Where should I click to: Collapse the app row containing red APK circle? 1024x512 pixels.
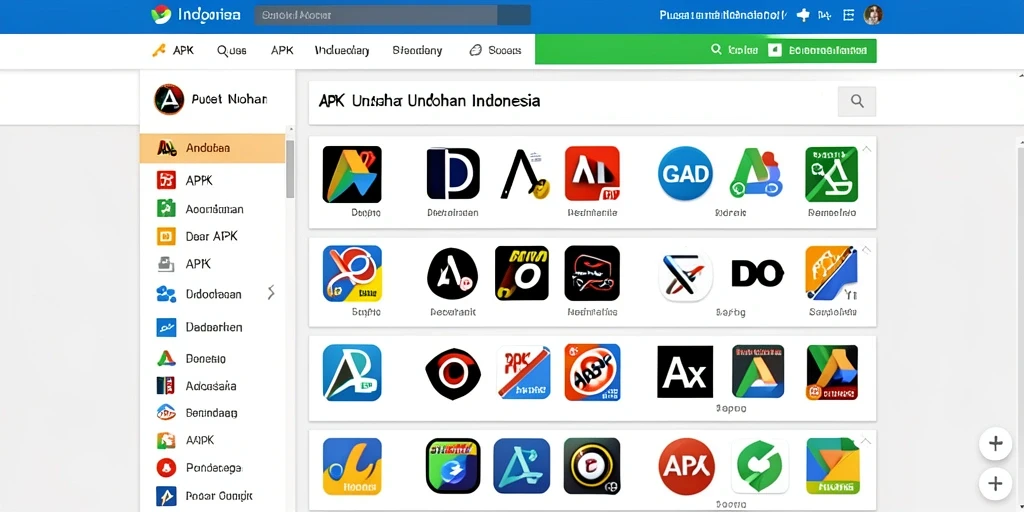(867, 441)
